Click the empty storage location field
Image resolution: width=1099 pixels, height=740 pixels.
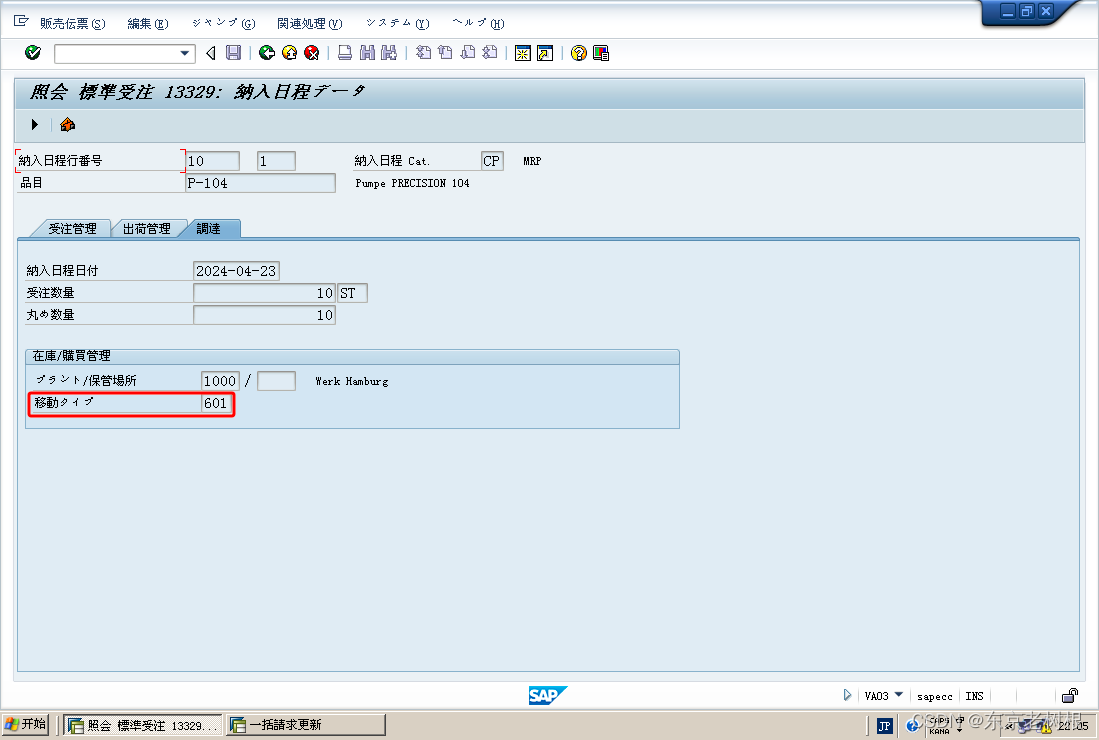pyautogui.click(x=276, y=381)
